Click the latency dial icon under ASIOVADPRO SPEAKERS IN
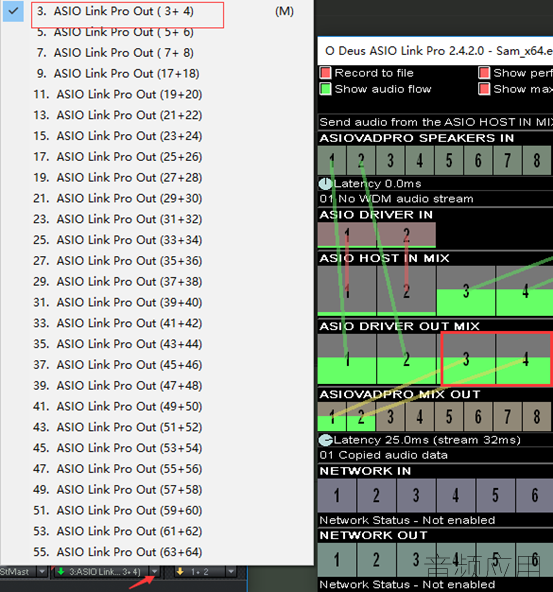 [x=325, y=184]
